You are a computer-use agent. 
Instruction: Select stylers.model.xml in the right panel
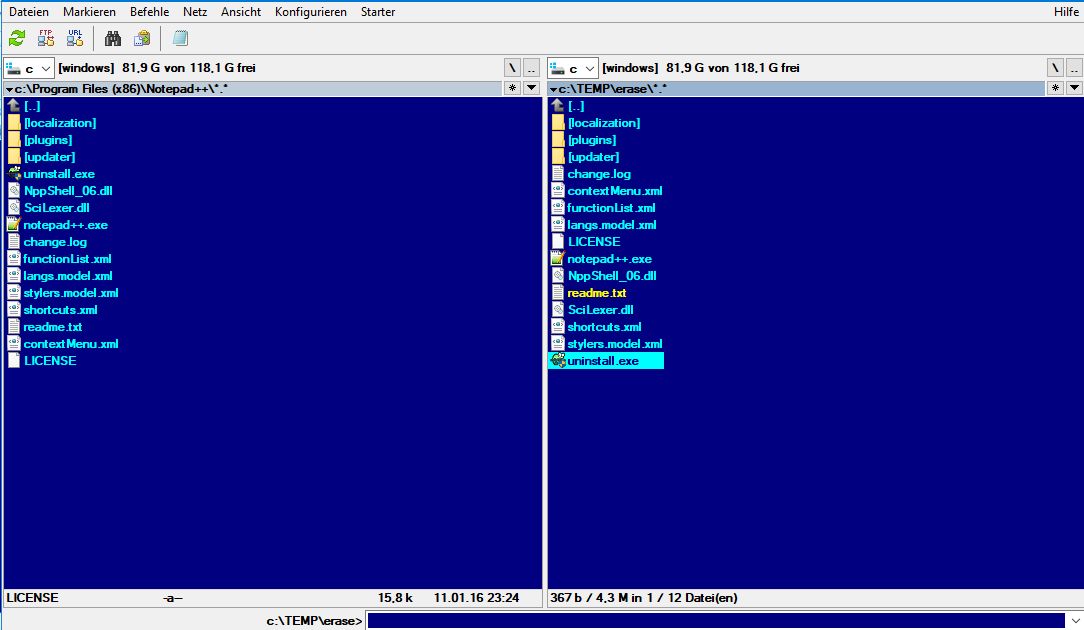[615, 344]
